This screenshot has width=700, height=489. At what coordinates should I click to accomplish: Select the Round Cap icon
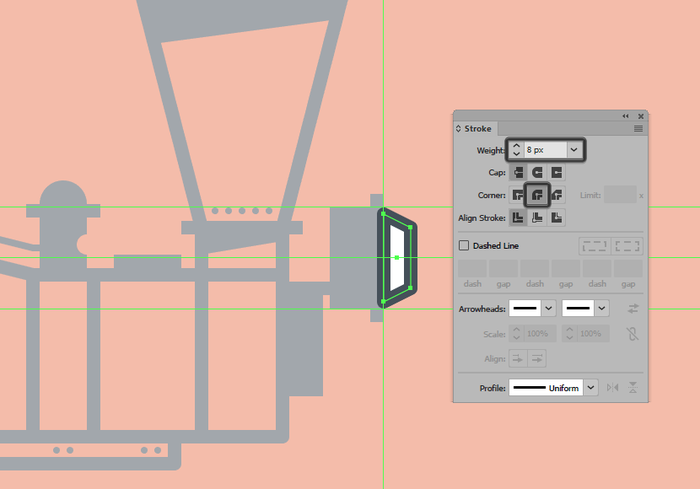pos(538,172)
